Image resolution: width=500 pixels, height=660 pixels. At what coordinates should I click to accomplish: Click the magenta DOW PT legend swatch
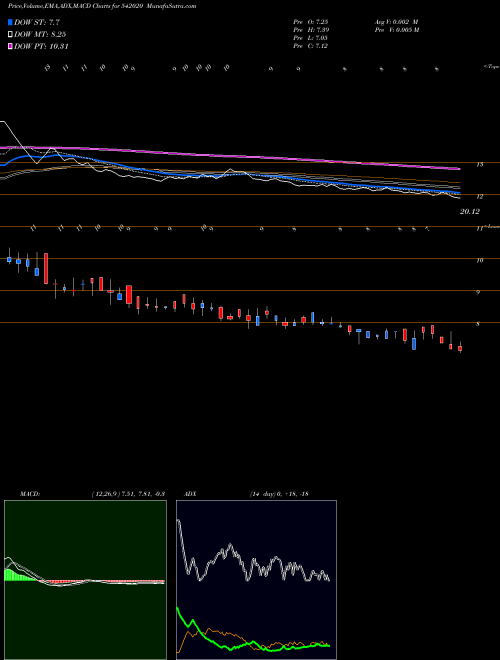pyautogui.click(x=11, y=47)
